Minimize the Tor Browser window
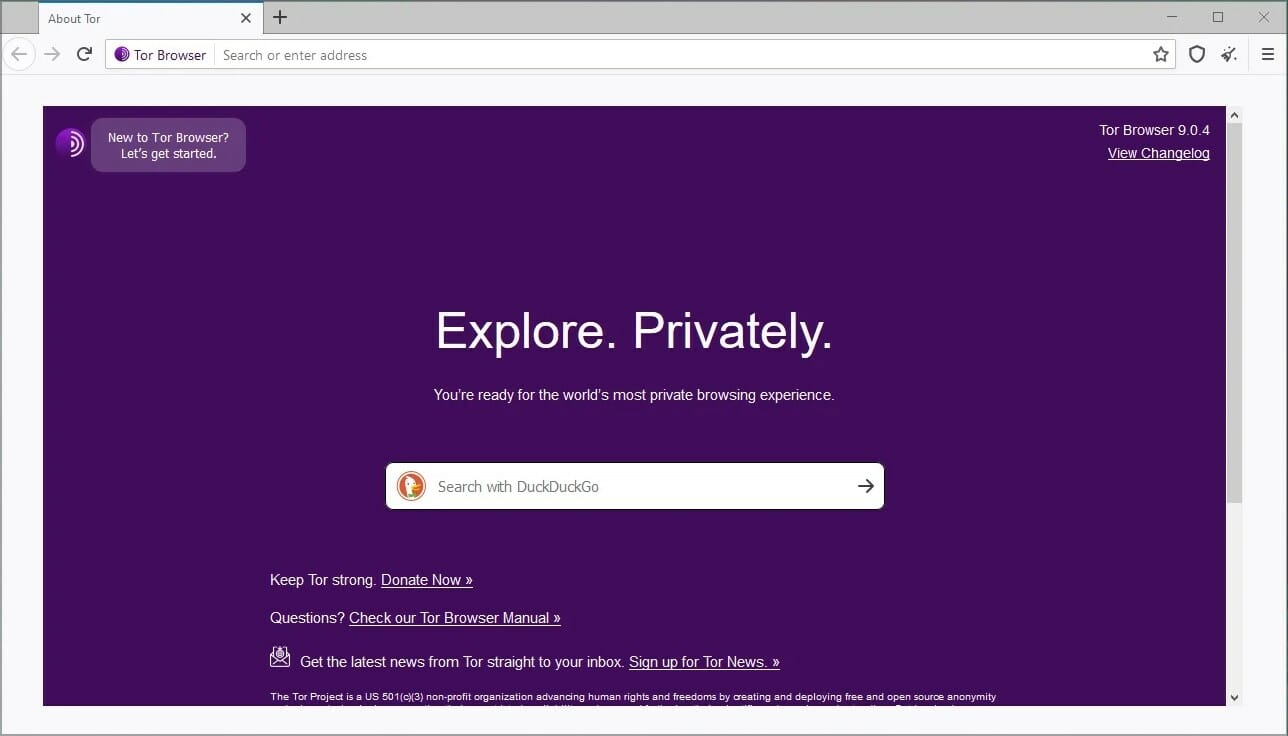Viewport: 1288px width, 736px height. [x=1173, y=17]
